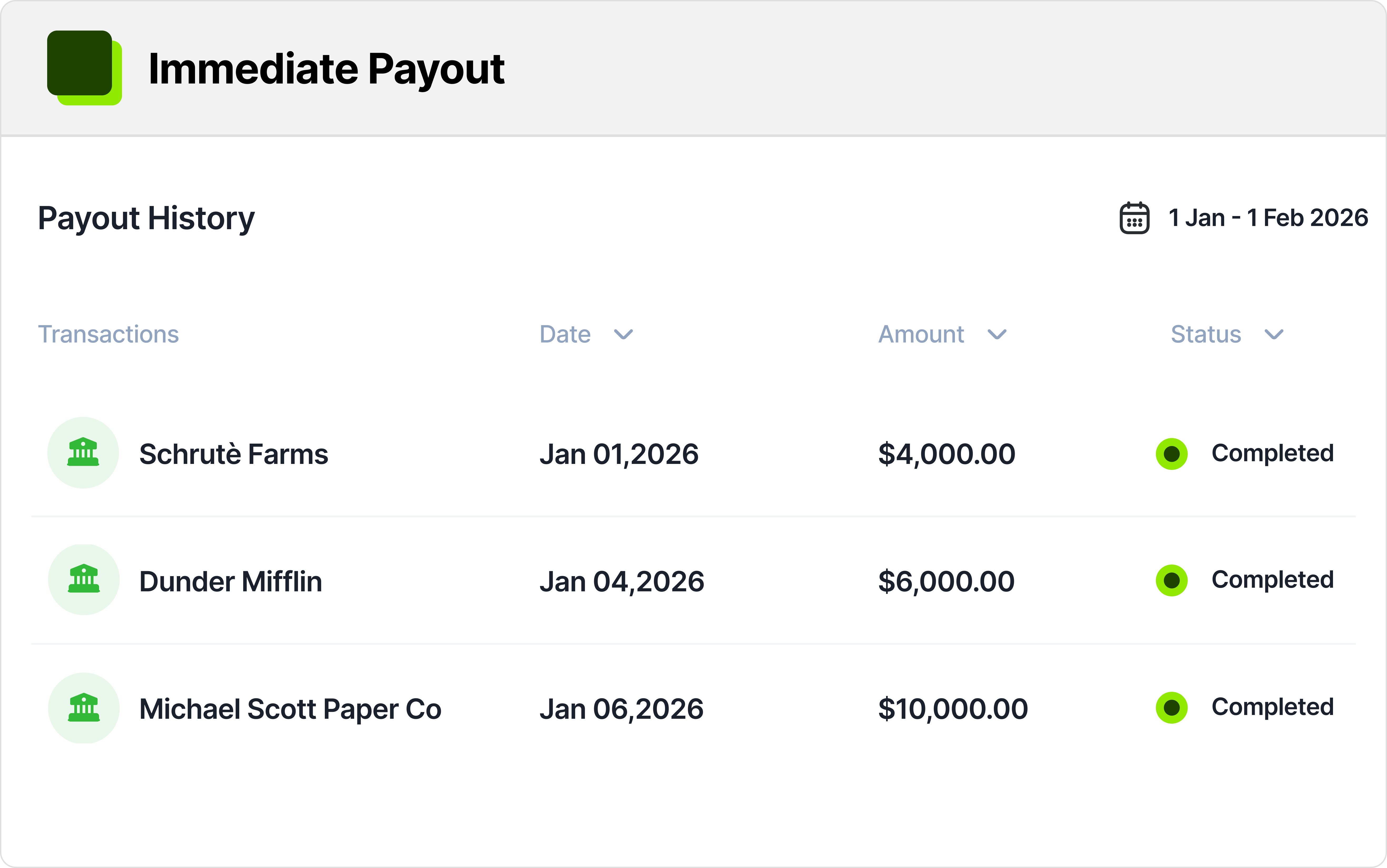Click the Jan 04,2026 date cell
This screenshot has width=1387, height=868.
coord(621,582)
